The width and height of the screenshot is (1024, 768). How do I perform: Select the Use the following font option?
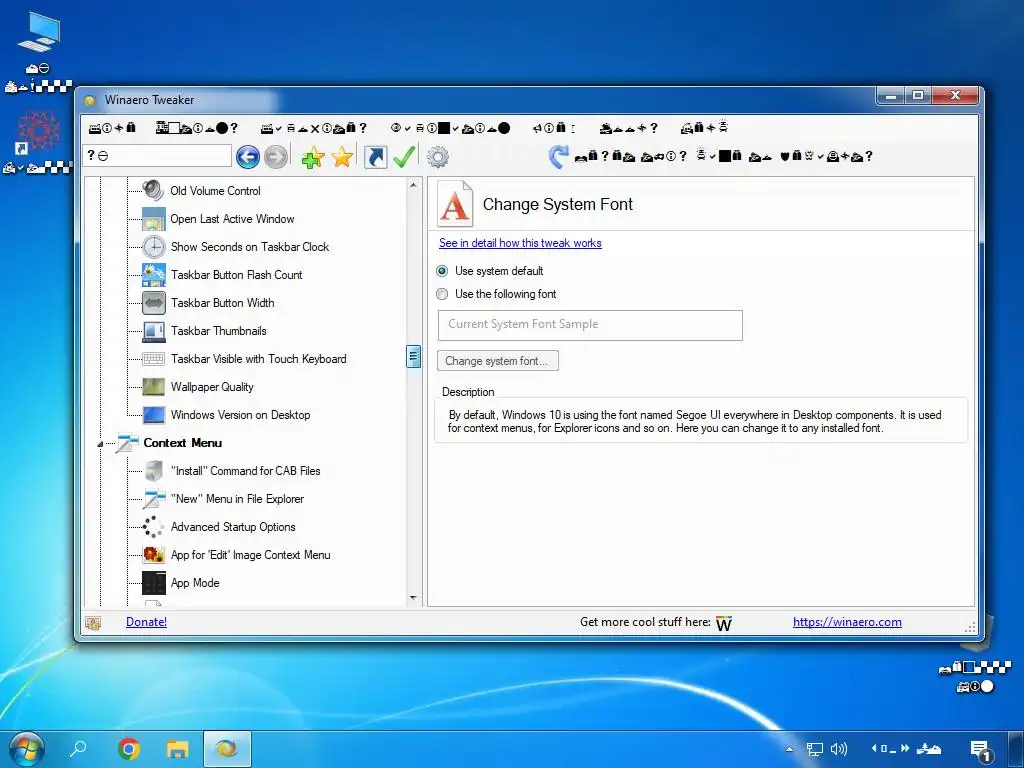pyautogui.click(x=442, y=294)
